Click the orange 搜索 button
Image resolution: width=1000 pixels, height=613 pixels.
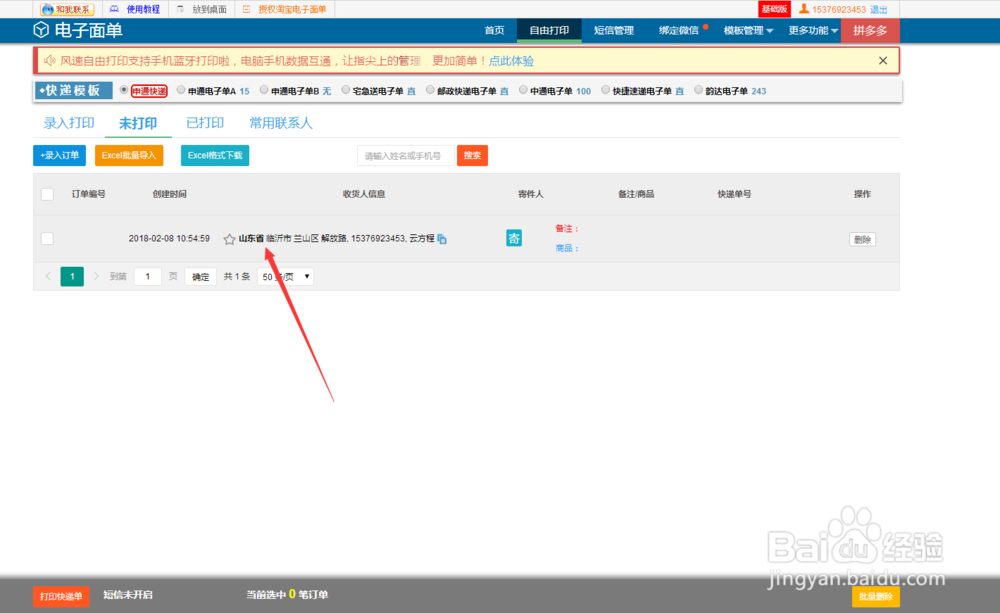click(x=473, y=156)
